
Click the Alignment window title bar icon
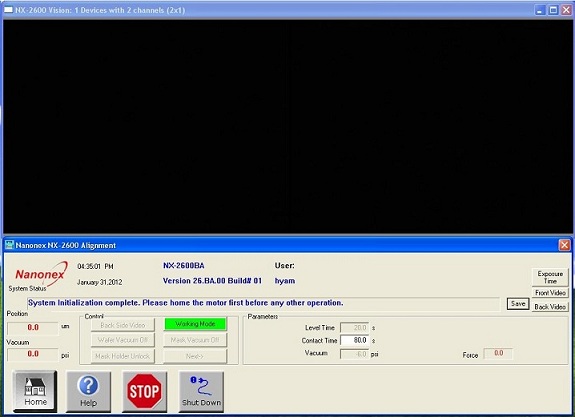9,245
